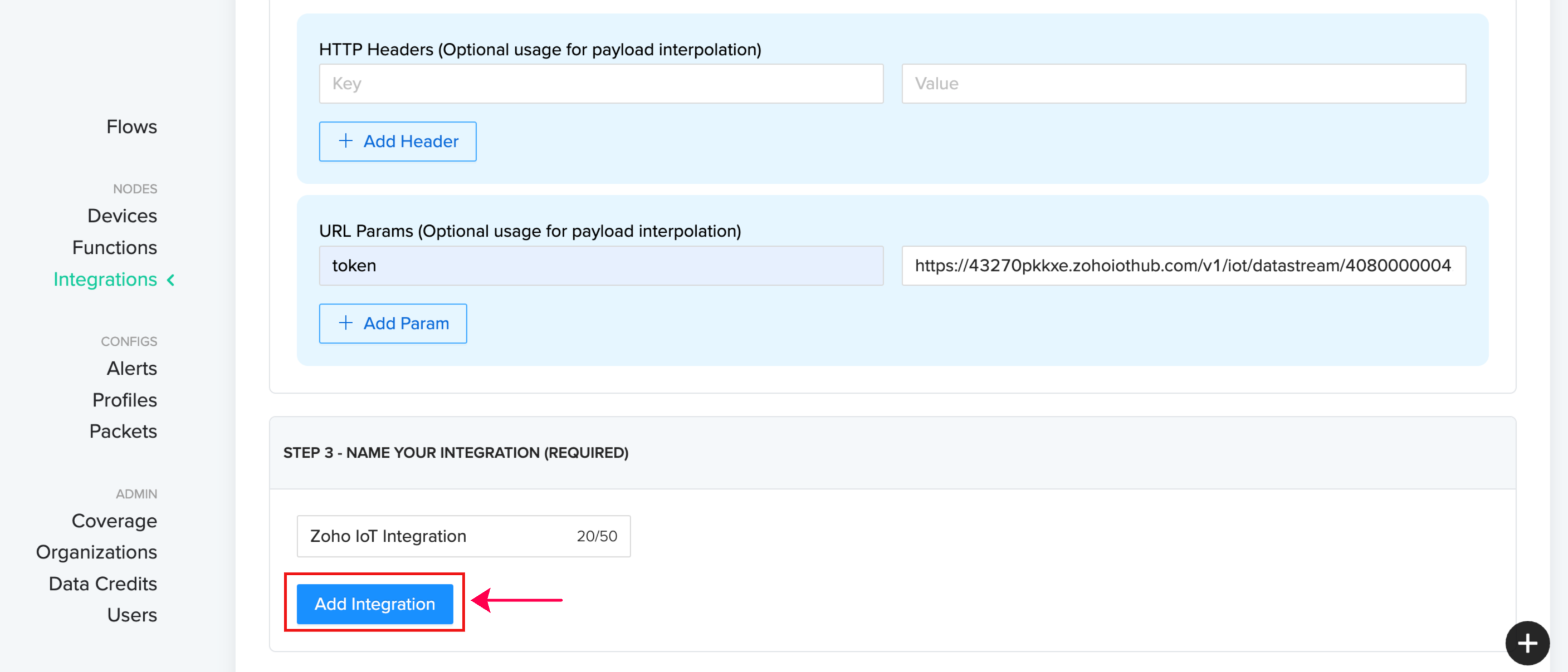Open the Users admin page
Image resolution: width=1568 pixels, height=672 pixels.
[131, 615]
